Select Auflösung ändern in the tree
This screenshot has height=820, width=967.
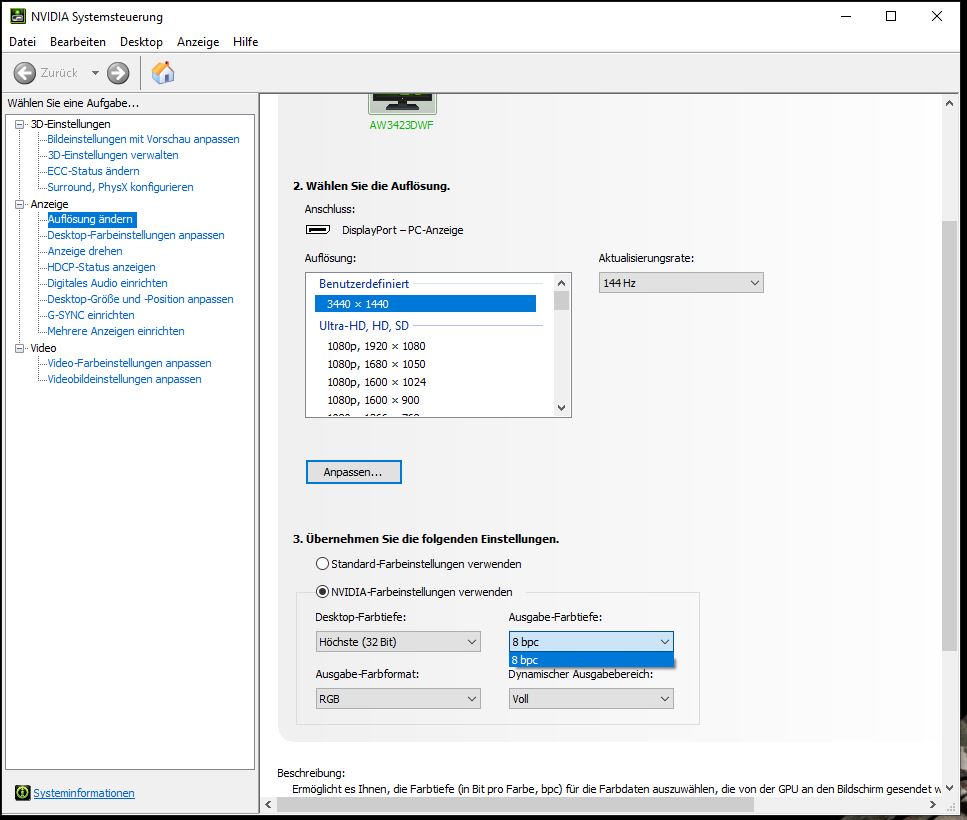91,219
